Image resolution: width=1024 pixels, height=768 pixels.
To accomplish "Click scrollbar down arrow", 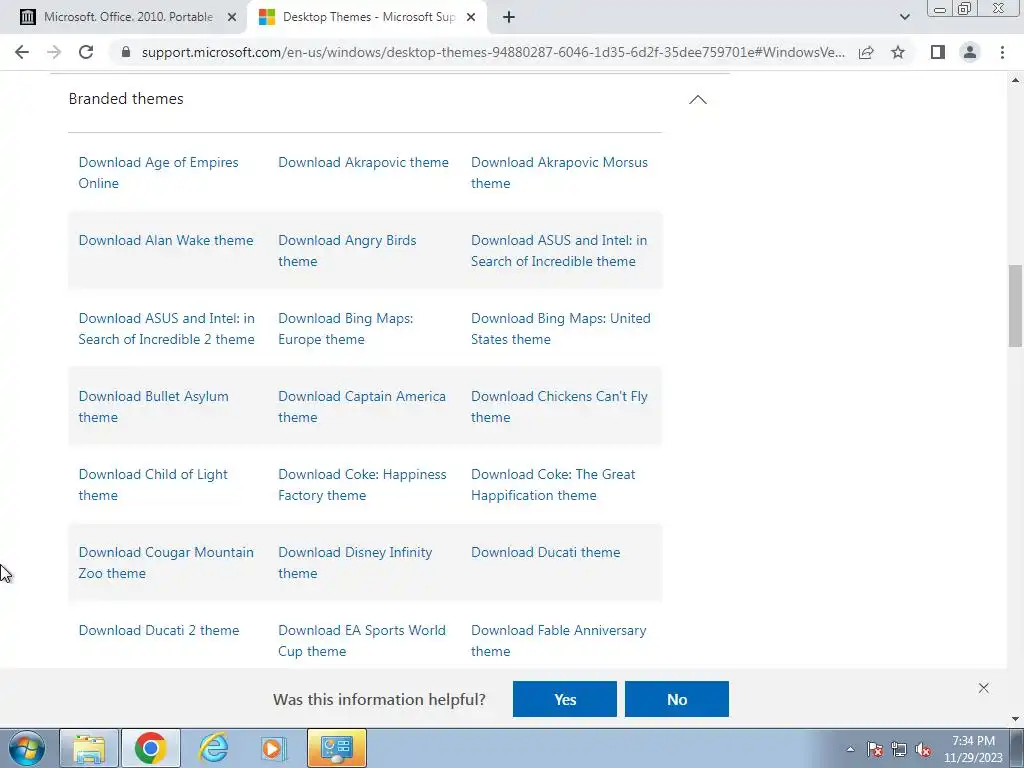I will pos(1016,719).
